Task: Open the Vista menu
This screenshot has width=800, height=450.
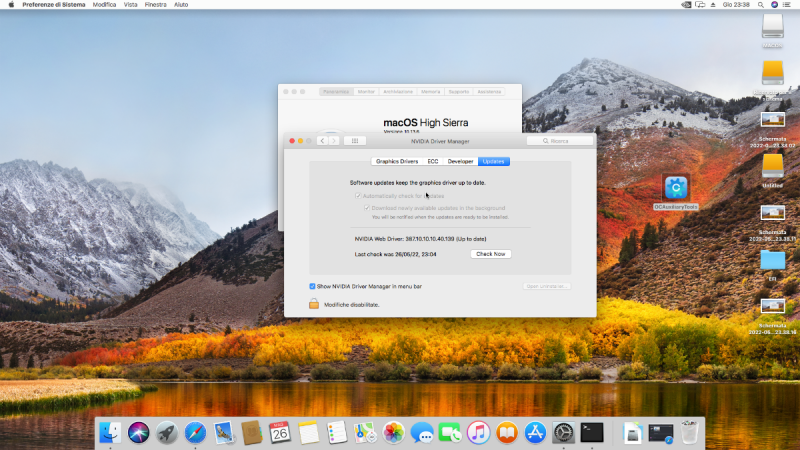Action: [131, 5]
